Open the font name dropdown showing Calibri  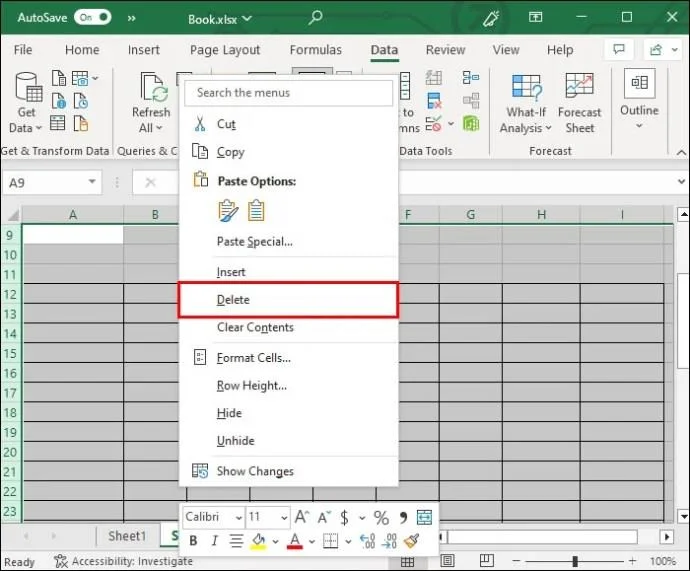239,518
